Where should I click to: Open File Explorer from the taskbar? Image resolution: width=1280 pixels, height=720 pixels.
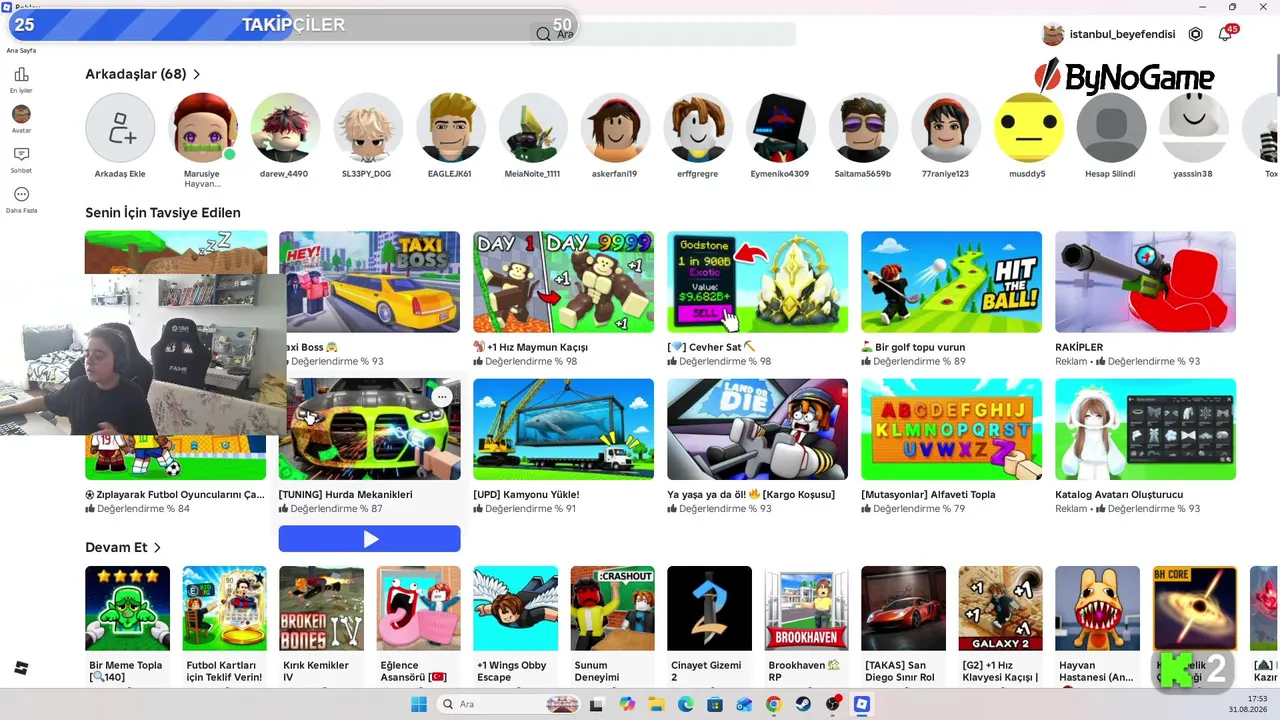[656, 705]
